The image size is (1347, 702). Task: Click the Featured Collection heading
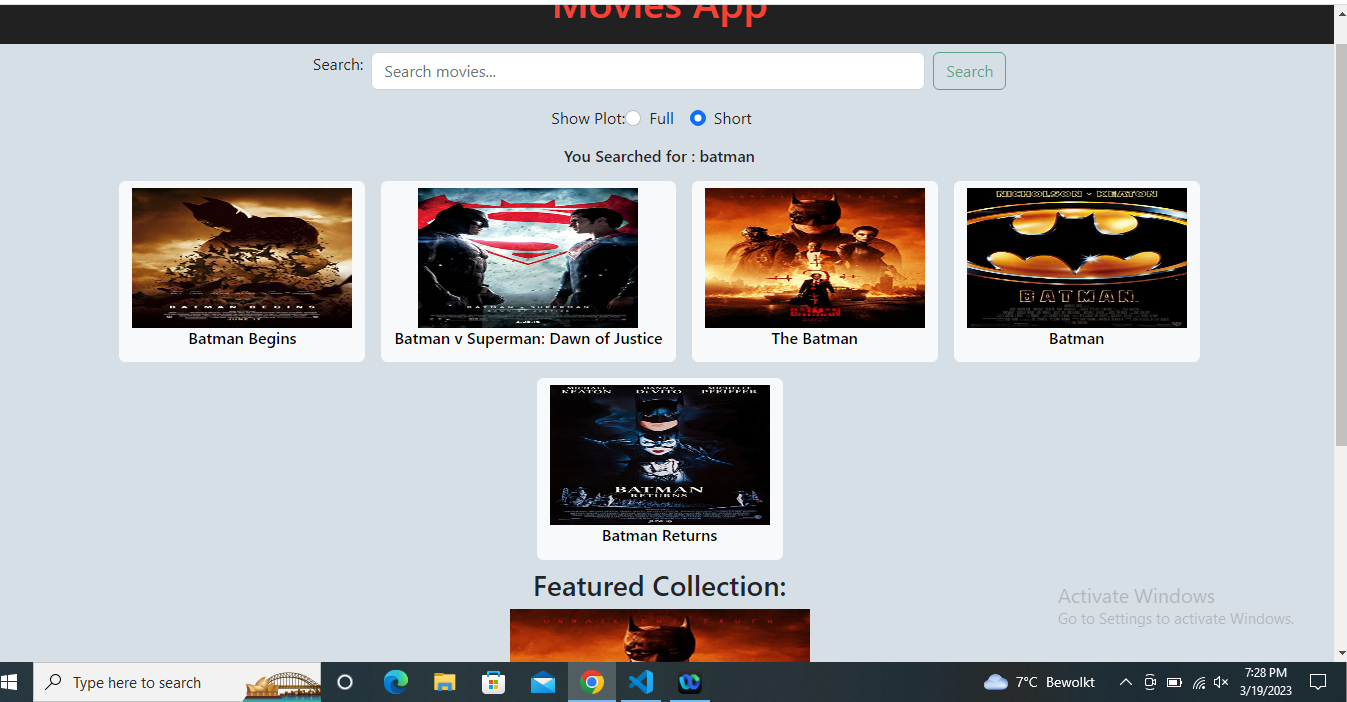coord(660,586)
